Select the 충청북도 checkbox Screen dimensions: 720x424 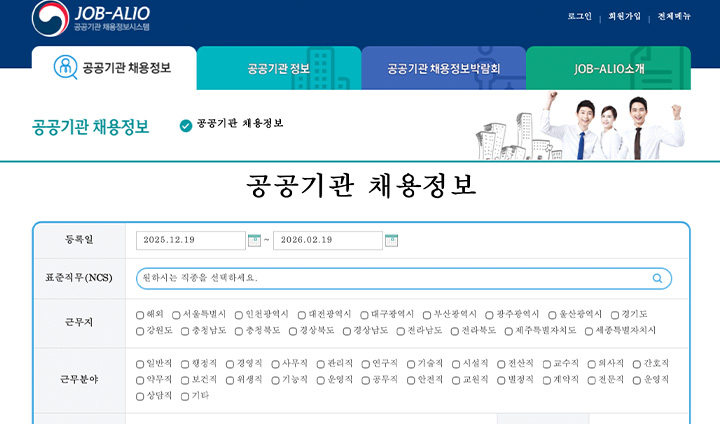[239, 331]
